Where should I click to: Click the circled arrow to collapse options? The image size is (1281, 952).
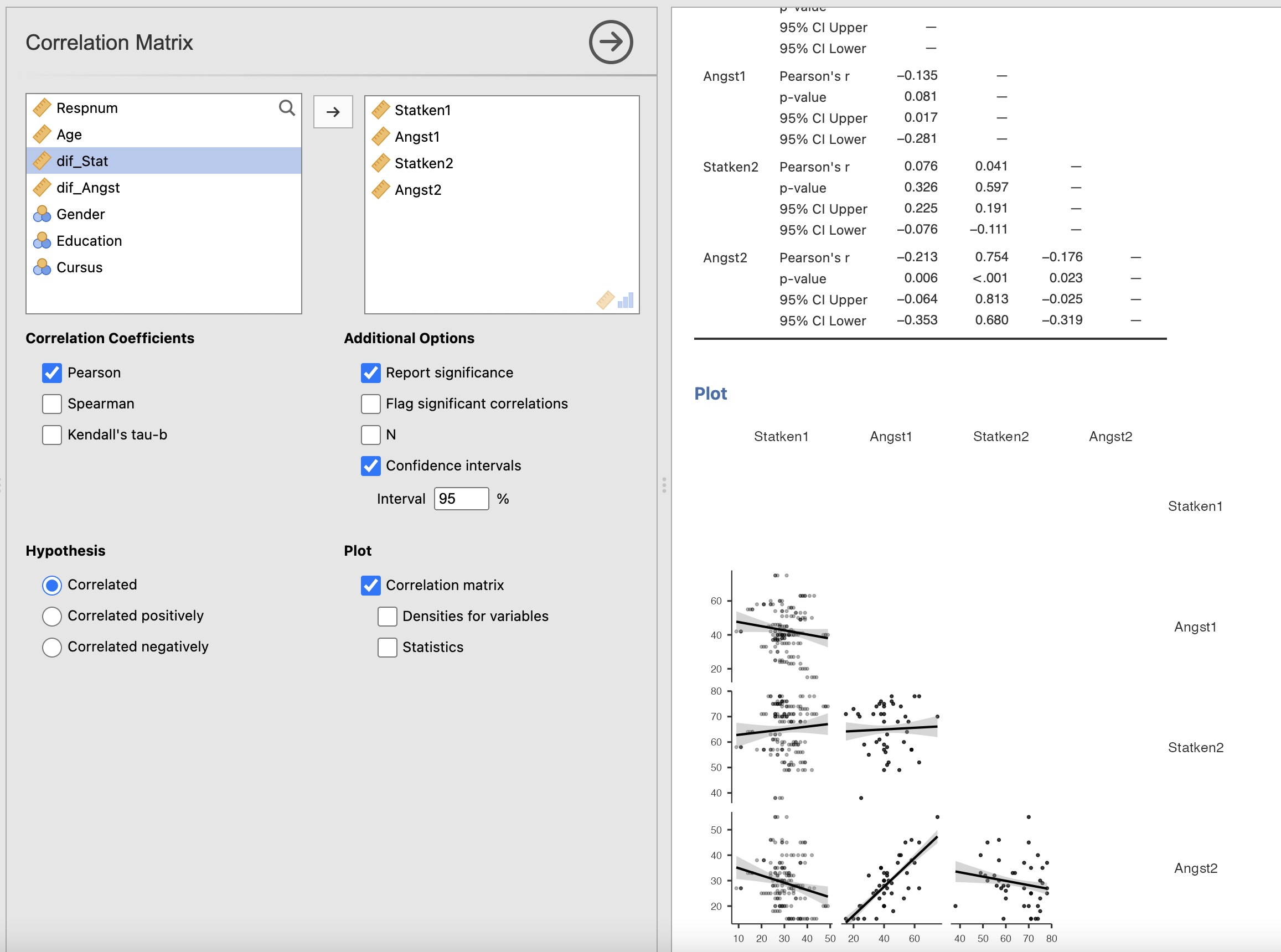tap(610, 42)
